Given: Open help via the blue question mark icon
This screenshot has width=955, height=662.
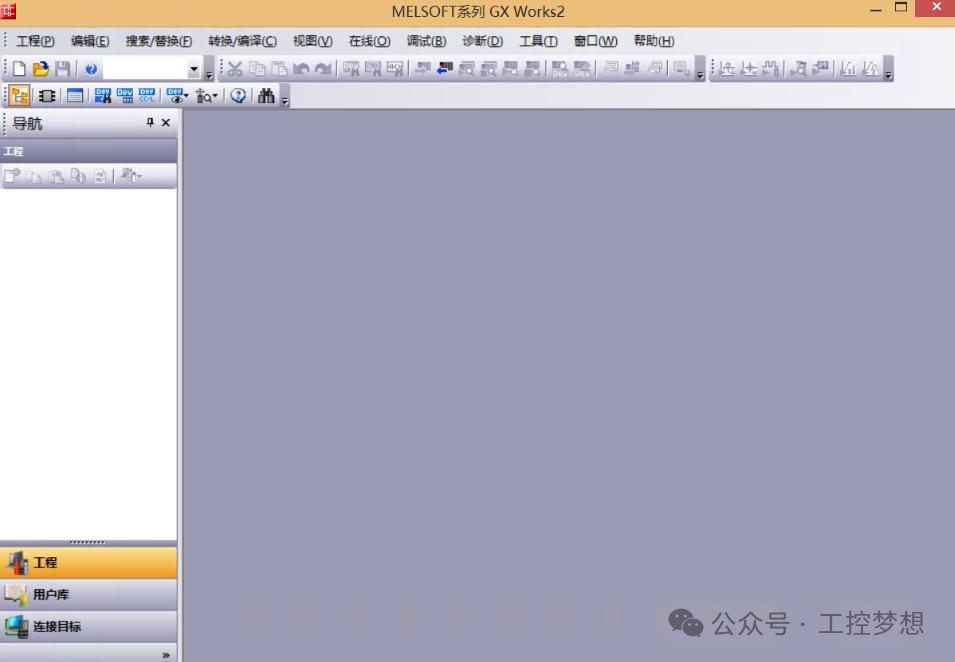Looking at the screenshot, I should (91, 69).
